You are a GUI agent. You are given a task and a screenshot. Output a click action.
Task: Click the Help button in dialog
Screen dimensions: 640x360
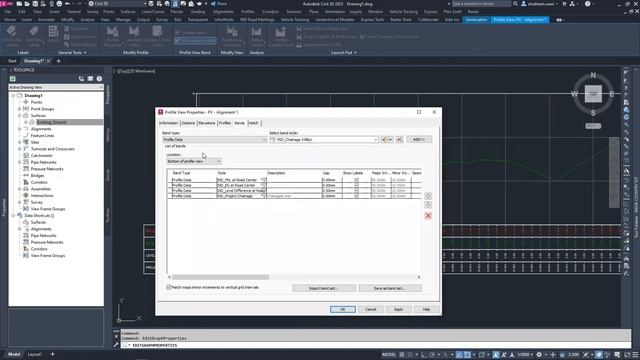(x=426, y=309)
